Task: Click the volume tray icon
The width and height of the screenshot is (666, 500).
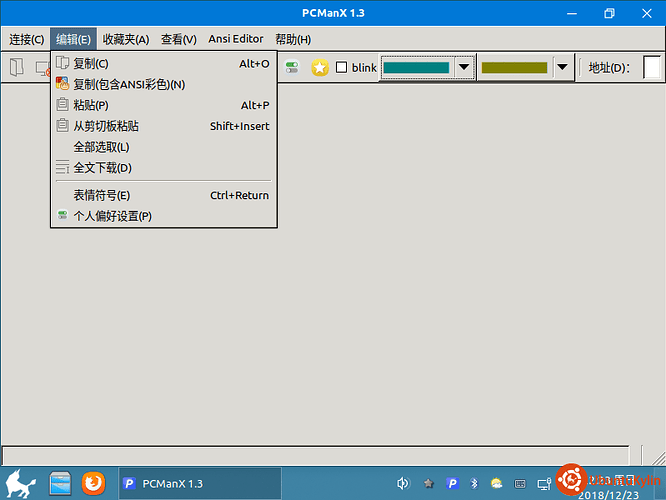Action: pos(403,483)
